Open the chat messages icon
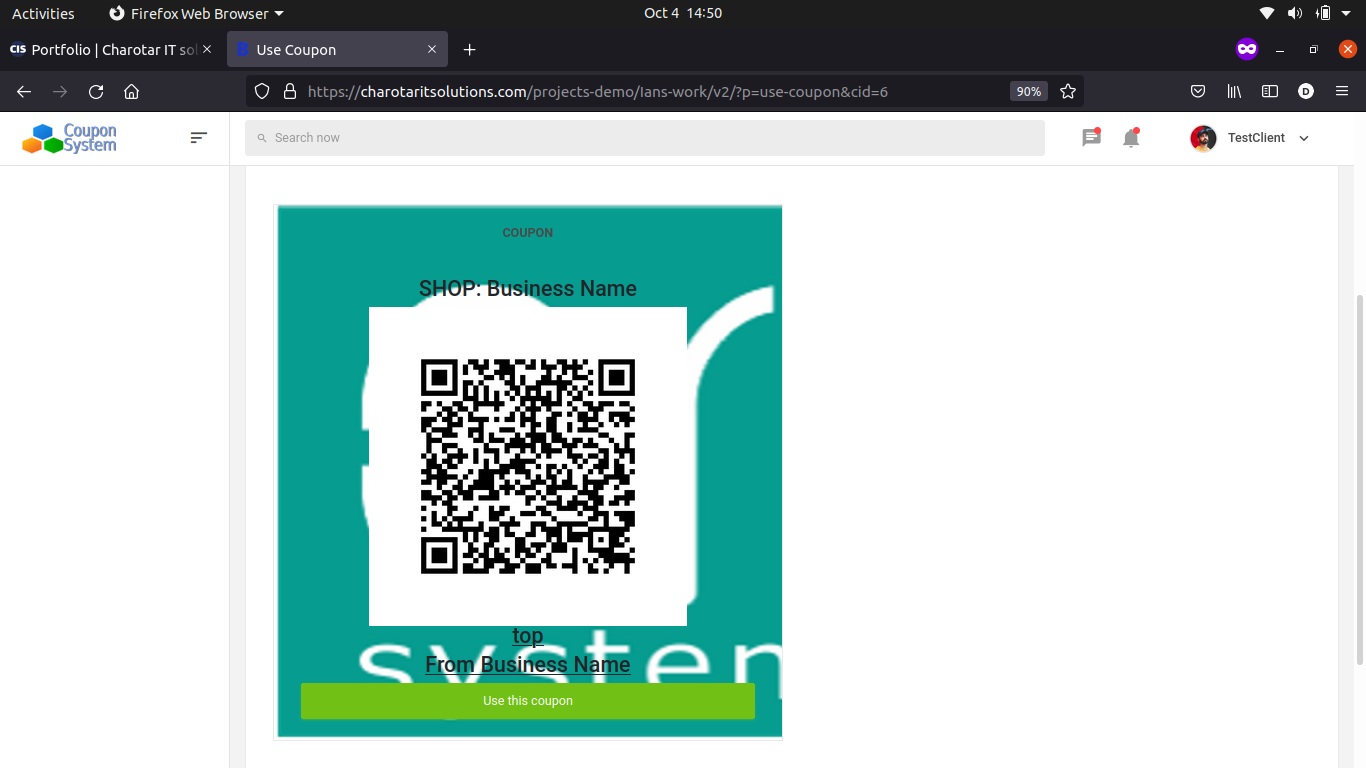The width and height of the screenshot is (1366, 768). click(1091, 138)
